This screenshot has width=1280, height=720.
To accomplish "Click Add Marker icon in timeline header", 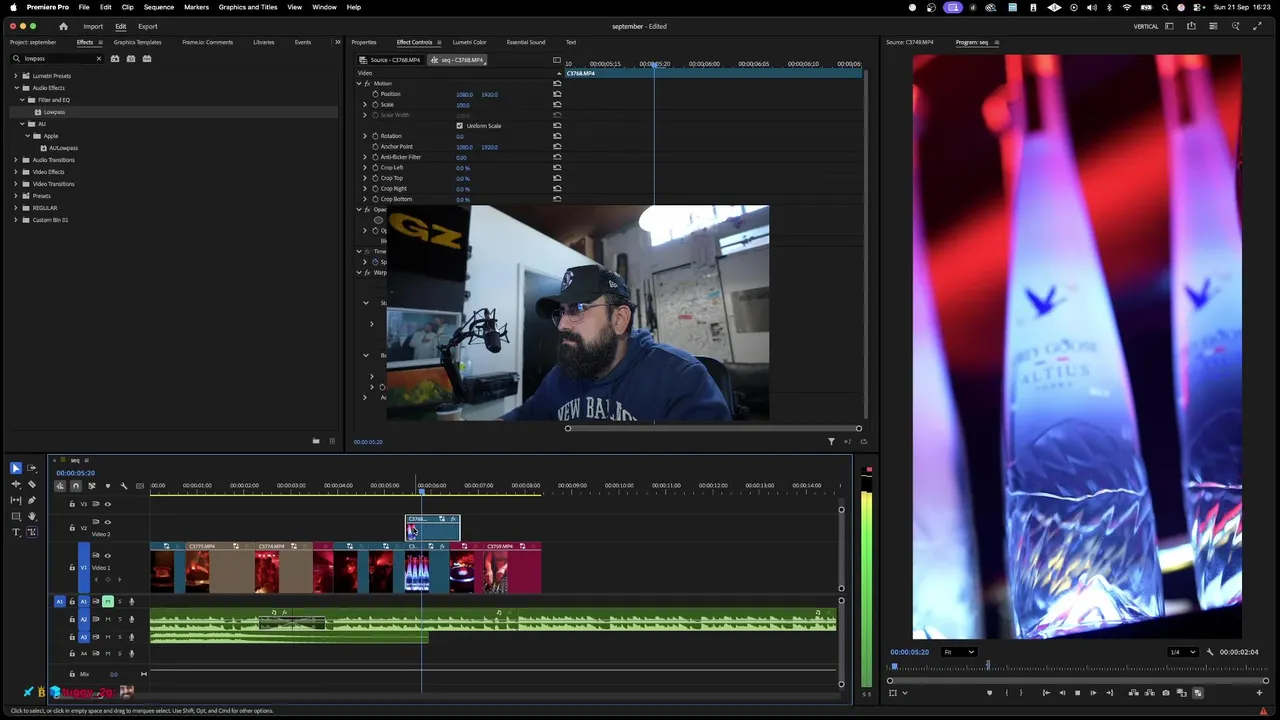I will [108, 486].
